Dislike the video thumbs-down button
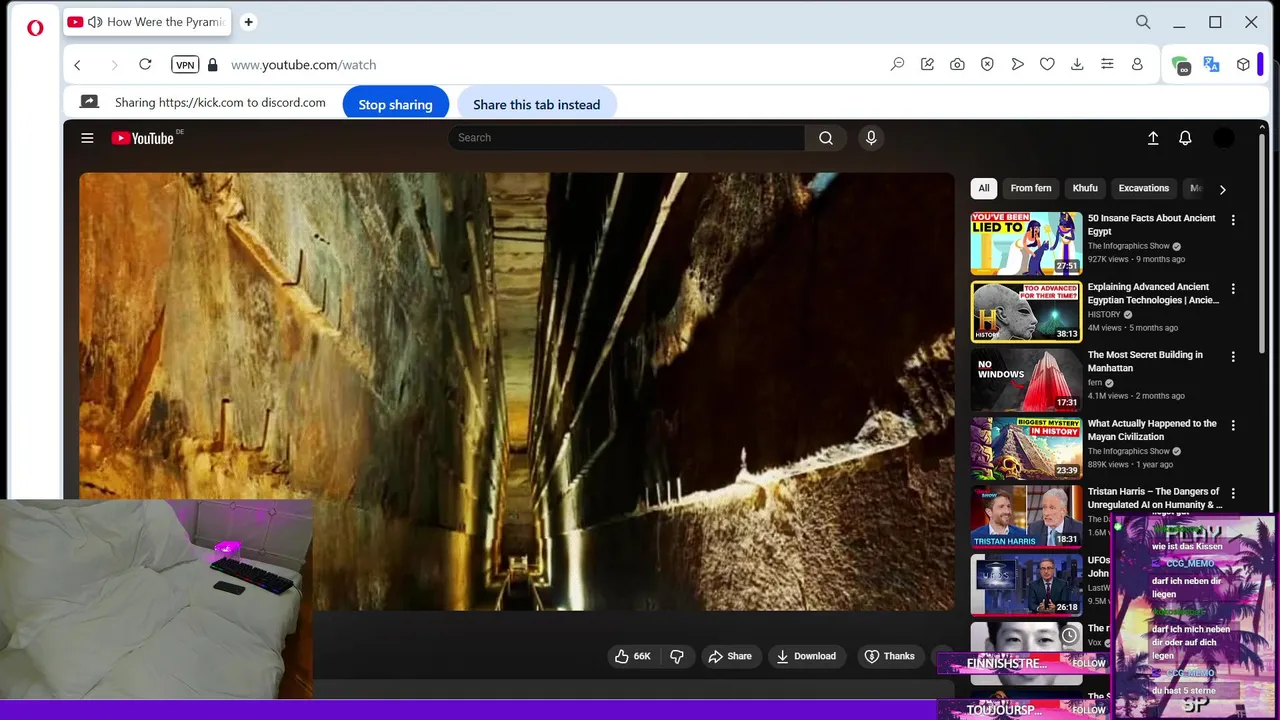This screenshot has height=720, width=1280. coord(677,656)
